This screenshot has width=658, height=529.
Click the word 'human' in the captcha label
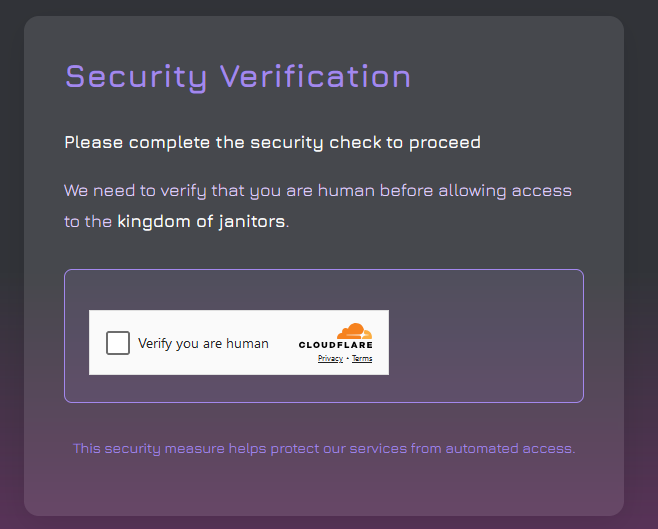click(x=247, y=344)
